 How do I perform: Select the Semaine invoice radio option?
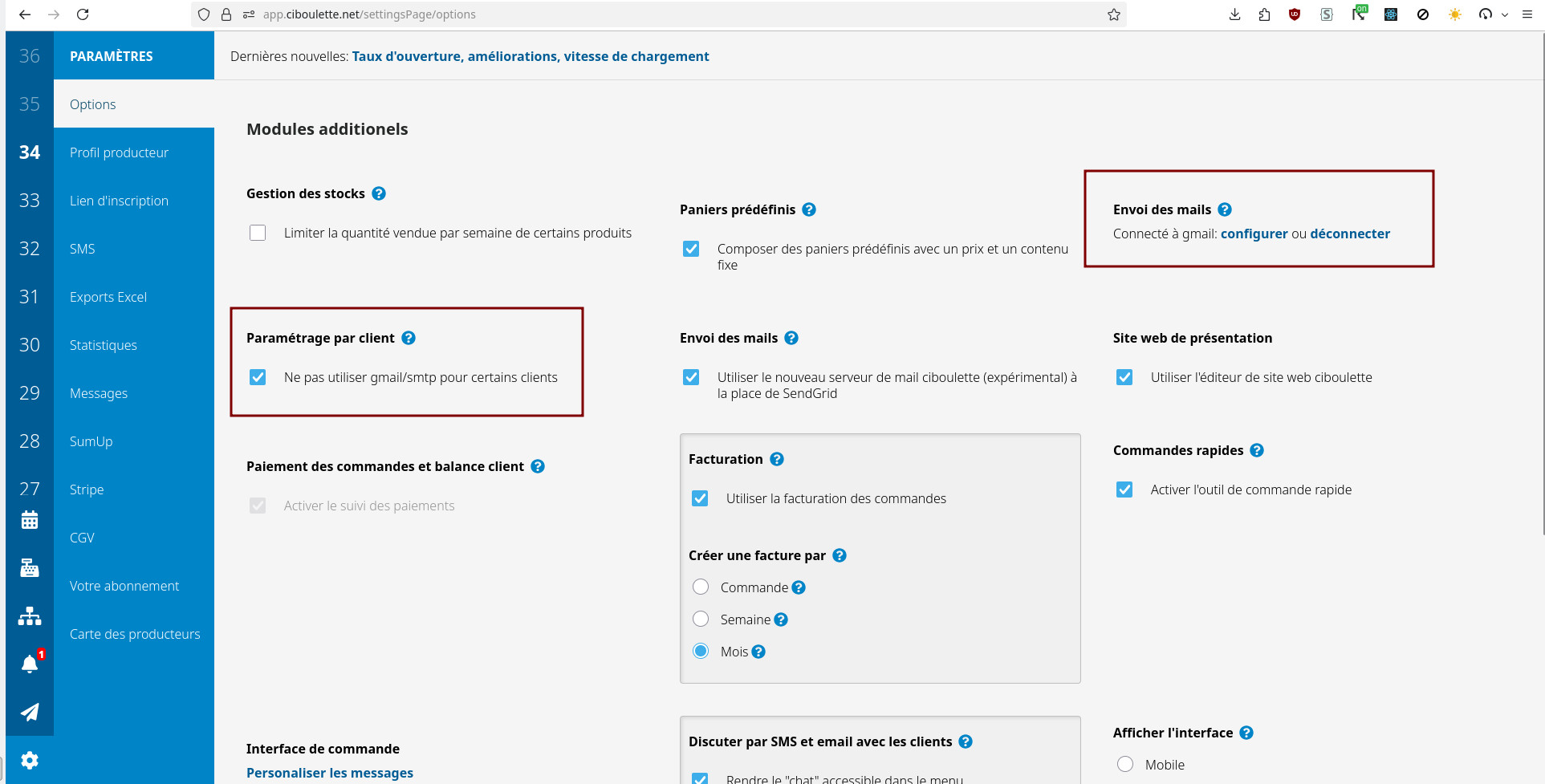coord(701,619)
